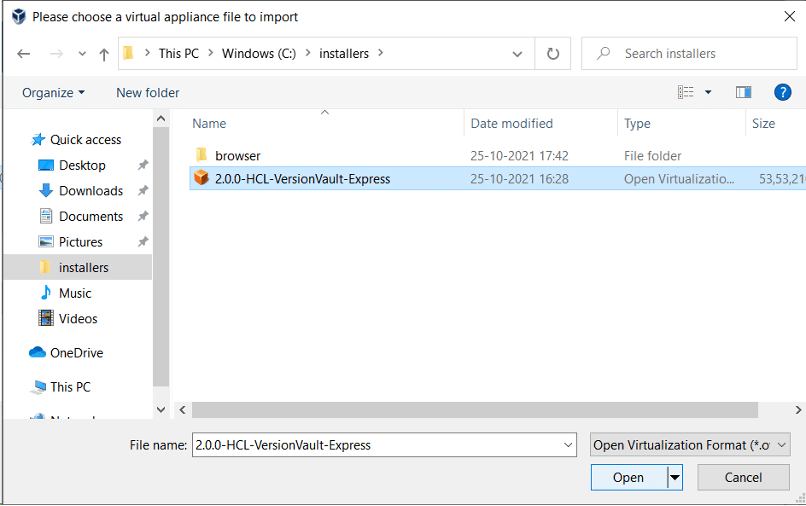Open File name history dropdown
The image size is (806, 506).
(x=568, y=445)
